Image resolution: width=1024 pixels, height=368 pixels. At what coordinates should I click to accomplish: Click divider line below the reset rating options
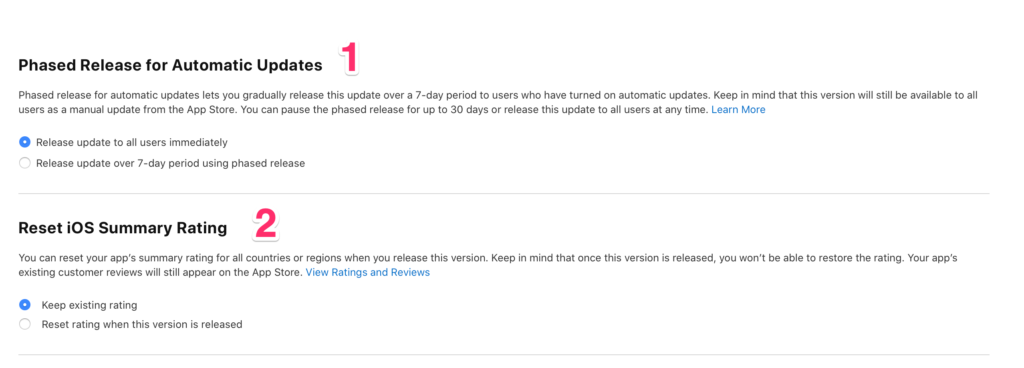504,355
